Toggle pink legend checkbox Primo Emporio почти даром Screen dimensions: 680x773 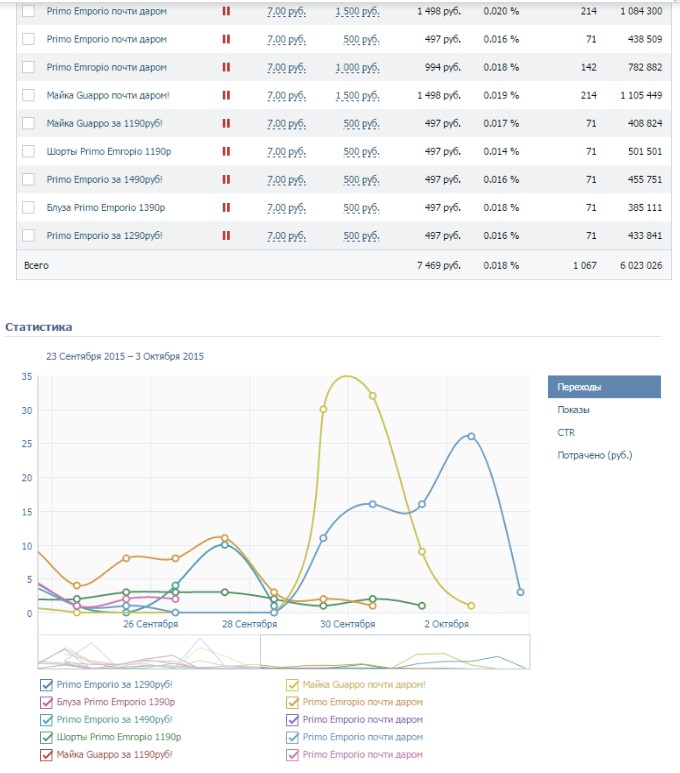(x=292, y=755)
